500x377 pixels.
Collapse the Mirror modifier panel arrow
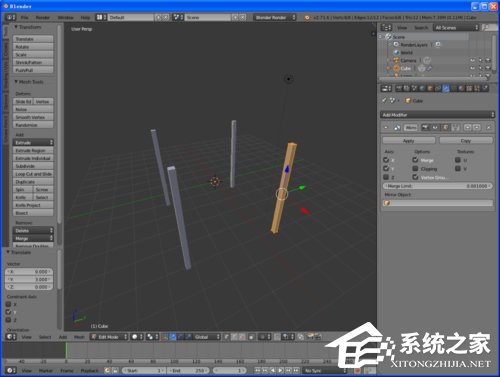(386, 127)
